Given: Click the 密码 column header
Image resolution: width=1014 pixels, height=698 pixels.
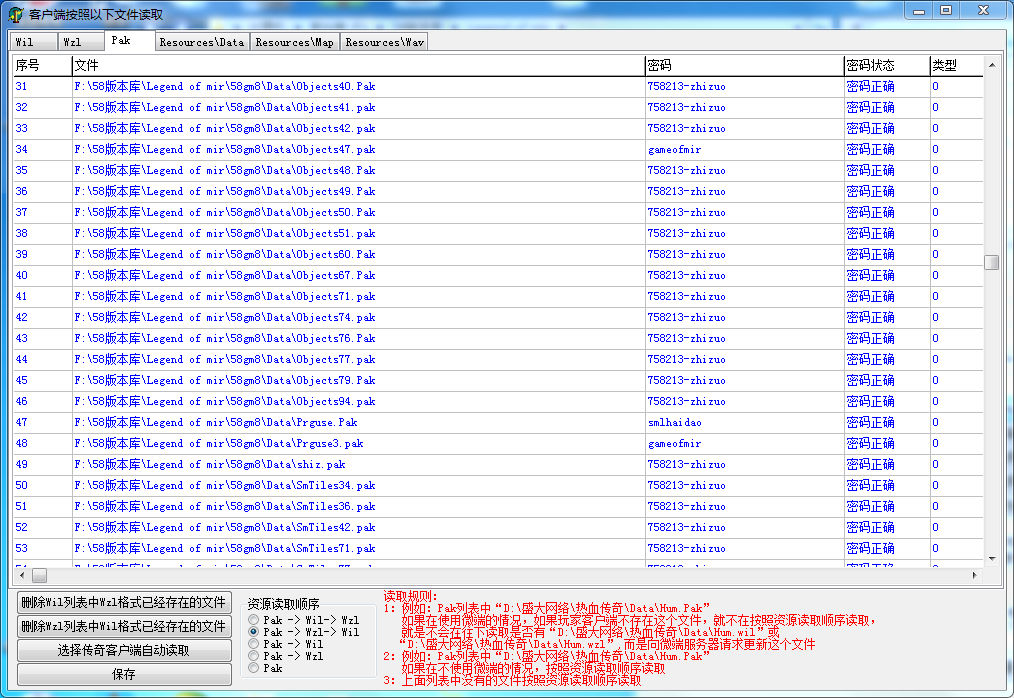Looking at the screenshot, I should 744,65.
